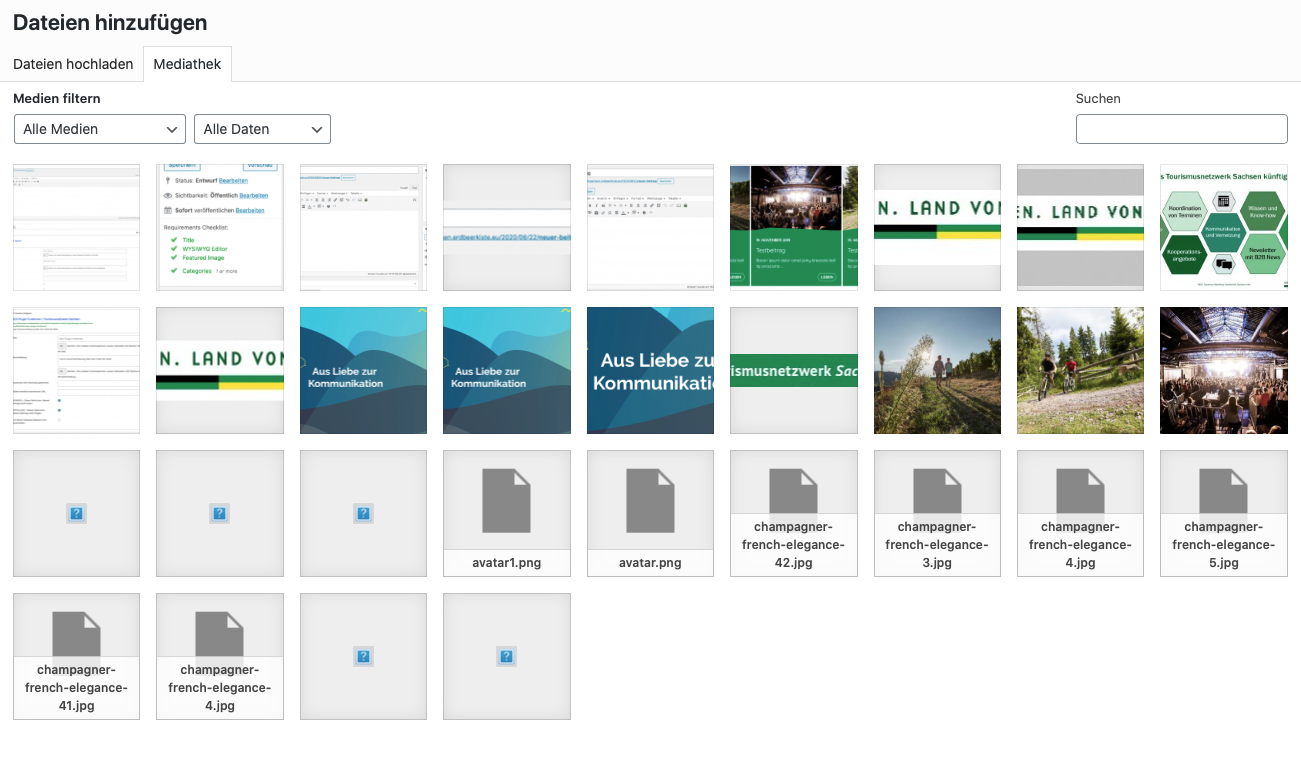Click the Dateien hinzufügen heading
Image resolution: width=1301 pixels, height=772 pixels.
[110, 22]
